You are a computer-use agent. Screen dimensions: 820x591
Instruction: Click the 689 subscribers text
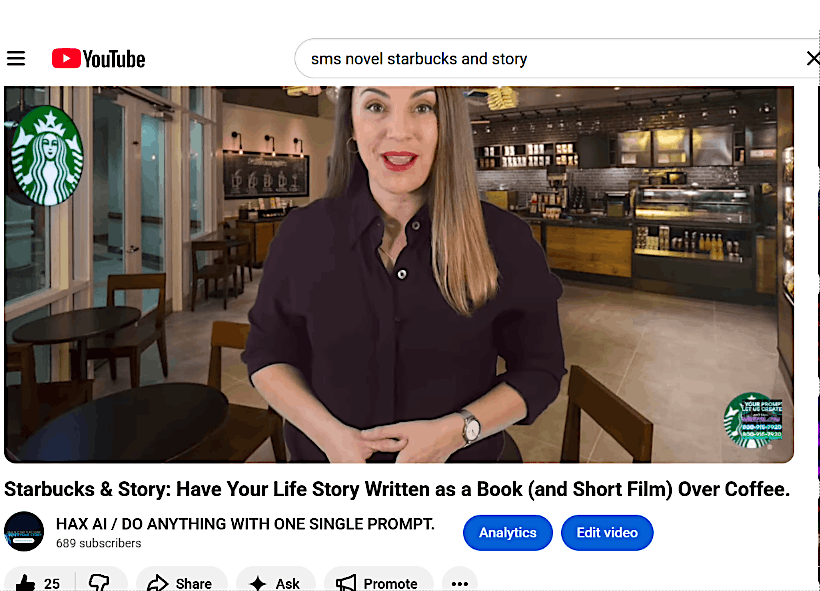pos(98,544)
